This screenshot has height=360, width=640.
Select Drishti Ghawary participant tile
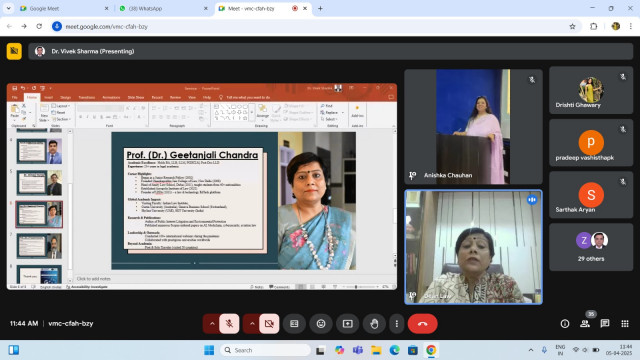pyautogui.click(x=591, y=90)
